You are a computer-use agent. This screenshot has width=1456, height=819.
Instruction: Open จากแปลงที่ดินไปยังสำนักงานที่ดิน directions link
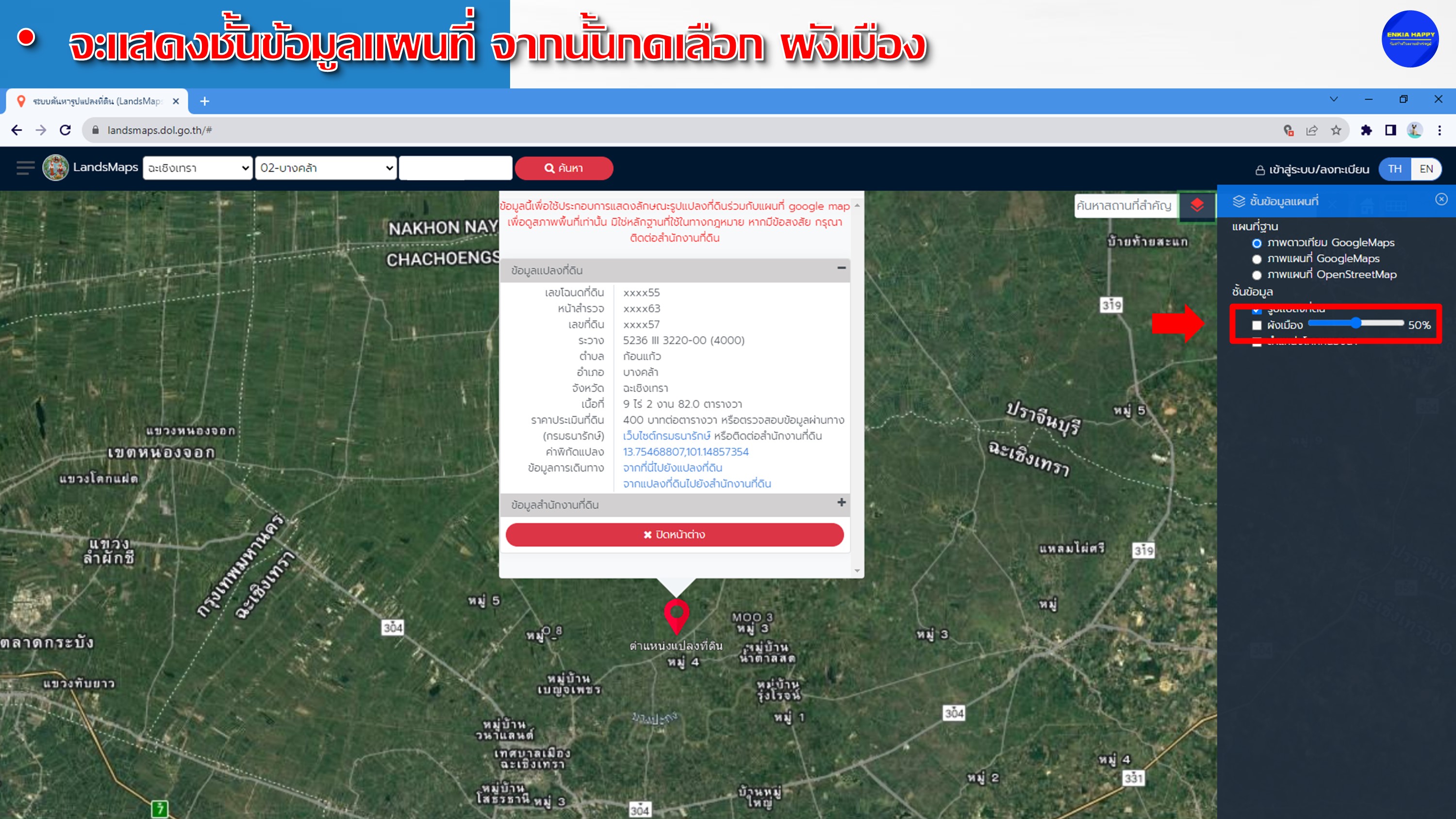[697, 483]
